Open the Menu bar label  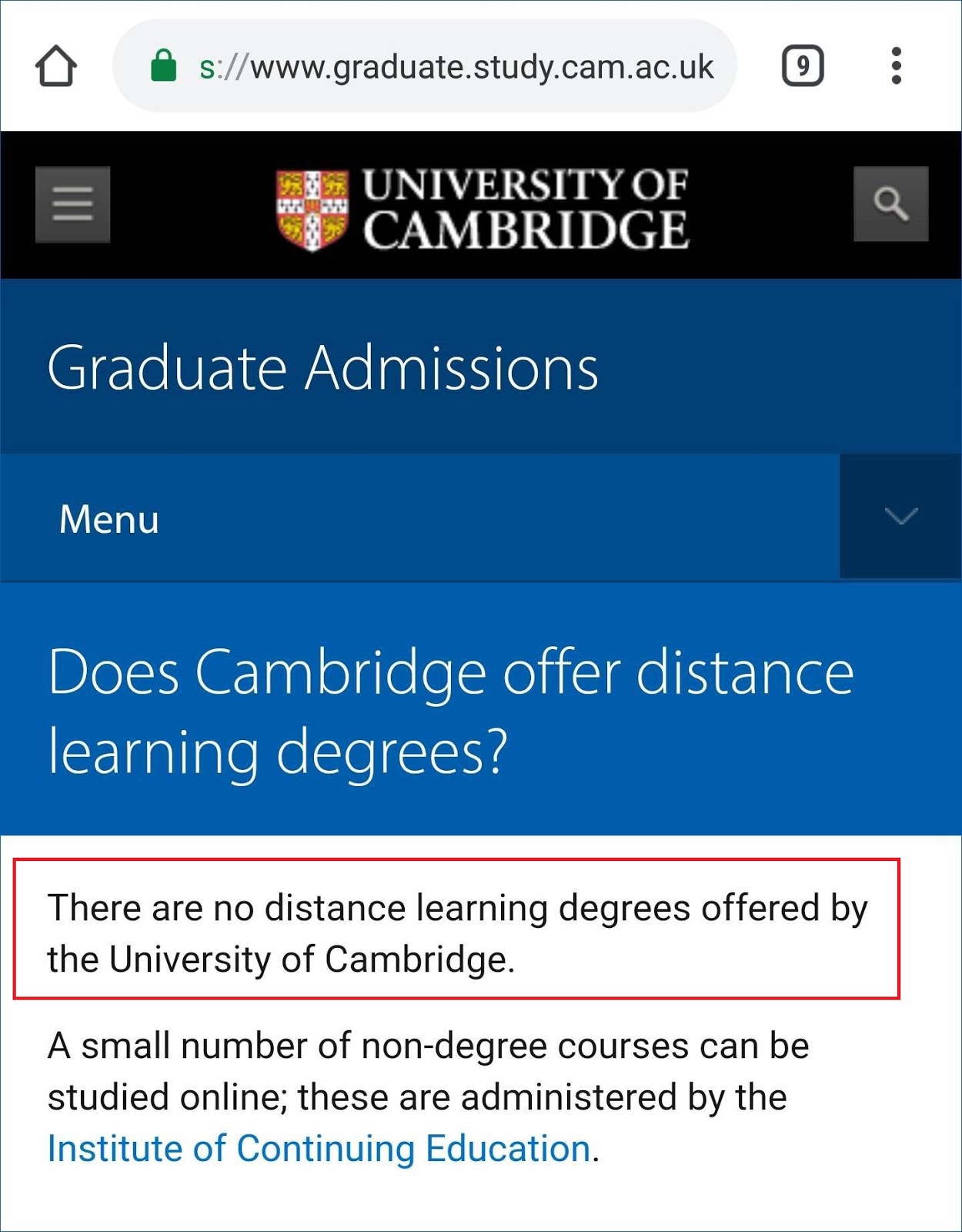(109, 519)
